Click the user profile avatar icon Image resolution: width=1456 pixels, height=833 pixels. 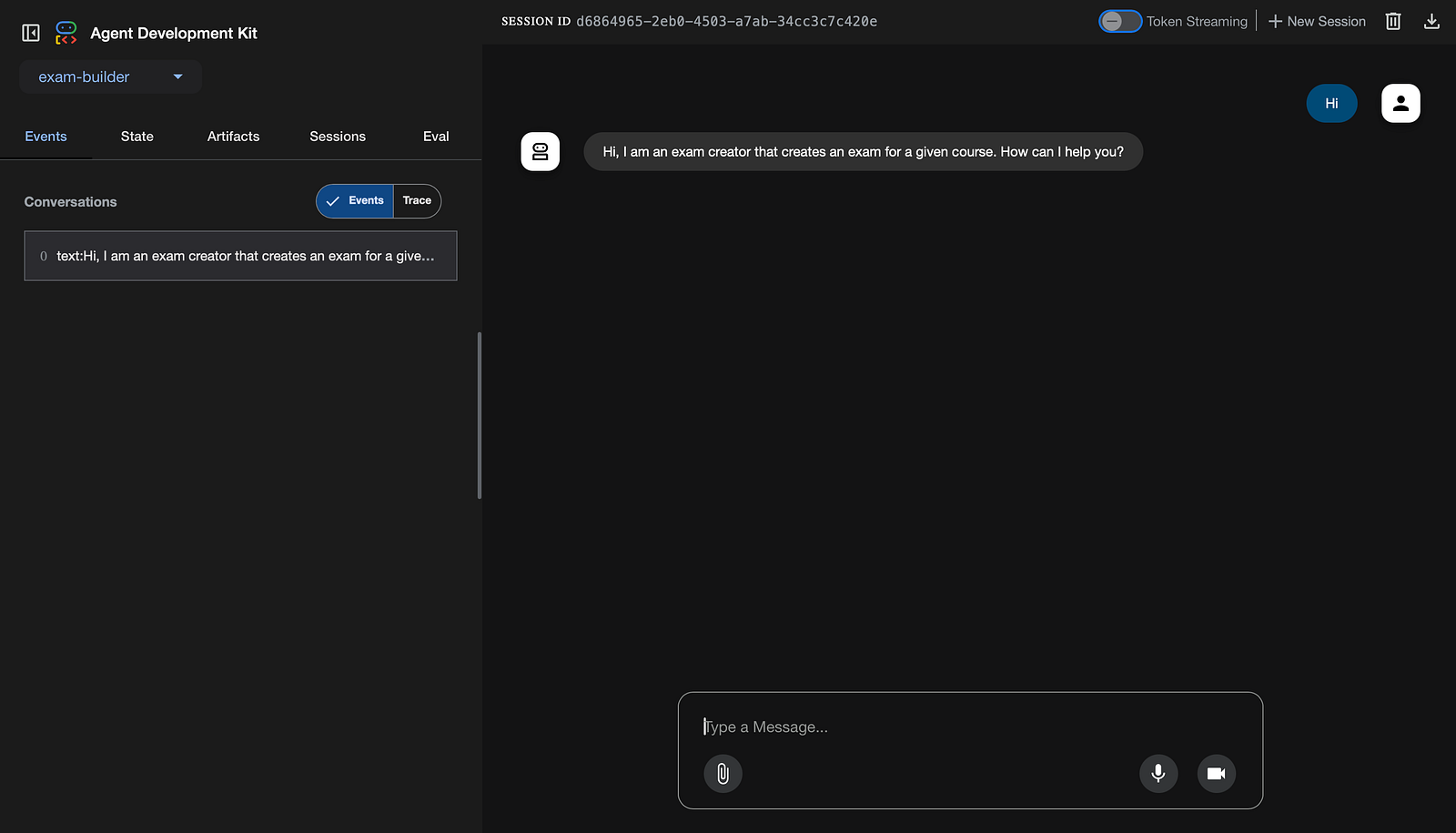pos(1400,103)
